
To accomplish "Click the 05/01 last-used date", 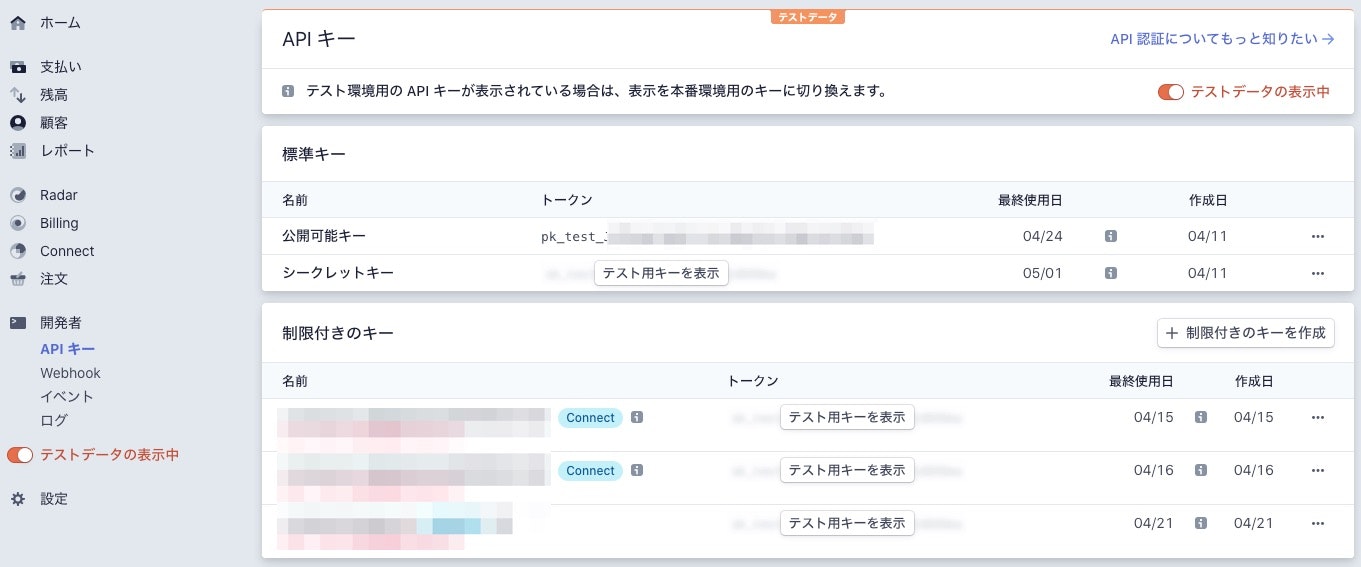I will click(x=1045, y=272).
